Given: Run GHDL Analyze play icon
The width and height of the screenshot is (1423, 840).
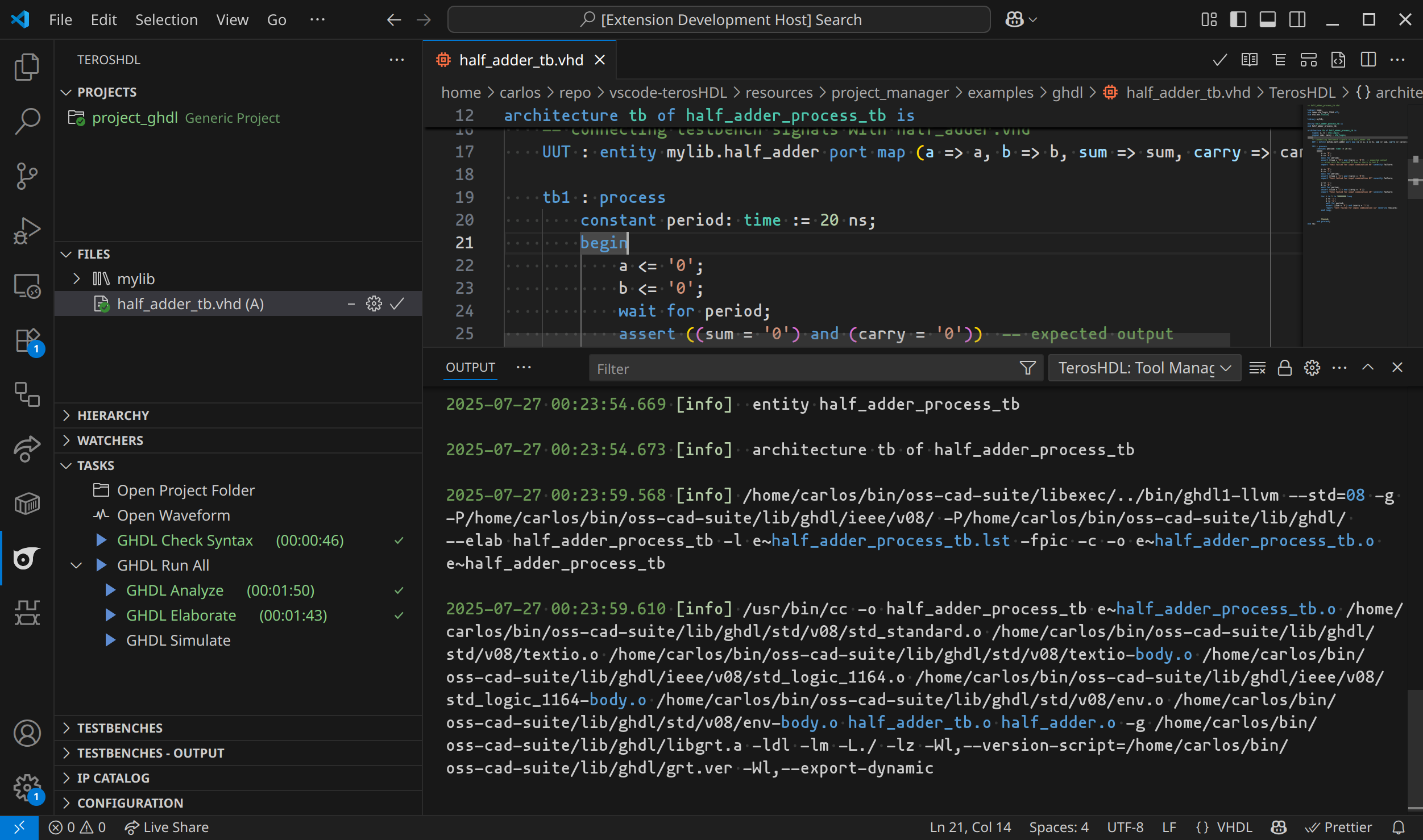Looking at the screenshot, I should (x=111, y=591).
